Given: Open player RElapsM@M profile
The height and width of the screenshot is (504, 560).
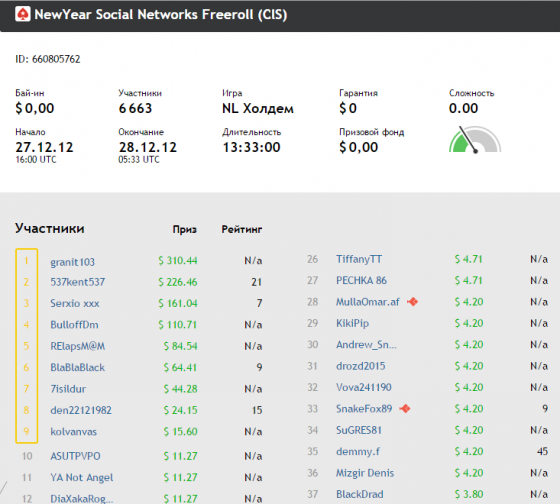Looking at the screenshot, I should tap(78, 346).
